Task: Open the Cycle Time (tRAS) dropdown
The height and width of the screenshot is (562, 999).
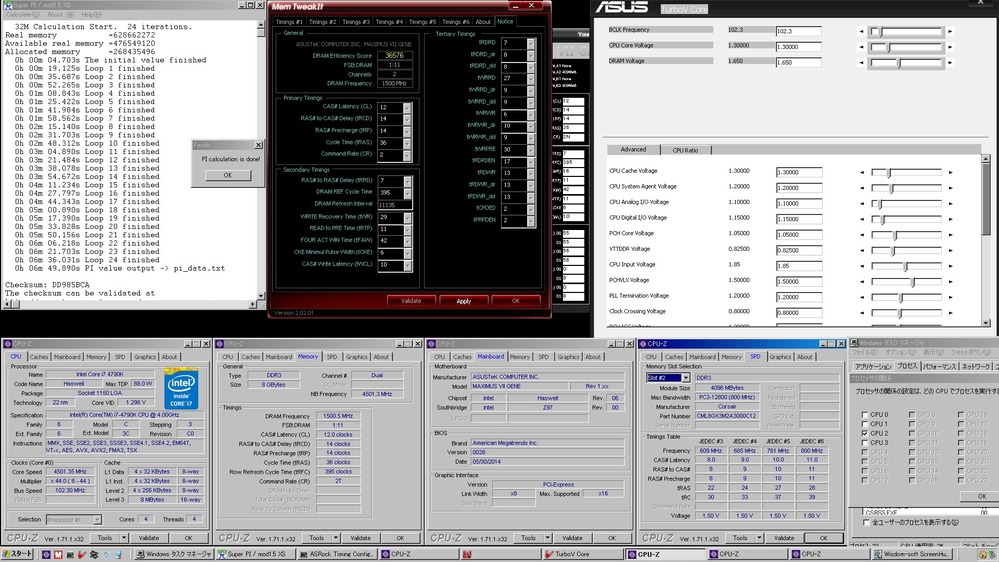Action: tap(407, 143)
